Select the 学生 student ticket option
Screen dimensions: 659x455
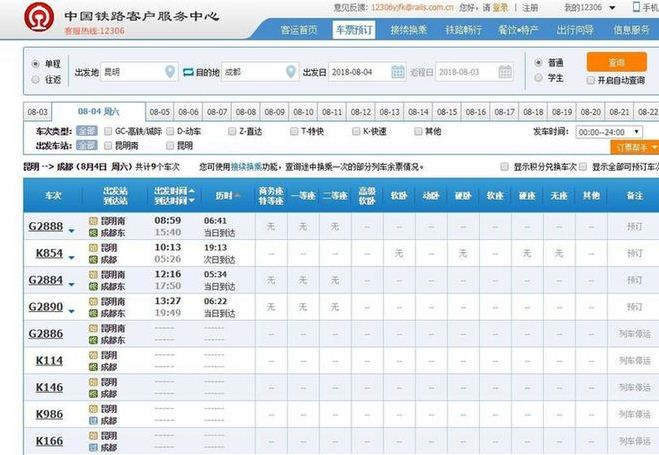540,78
